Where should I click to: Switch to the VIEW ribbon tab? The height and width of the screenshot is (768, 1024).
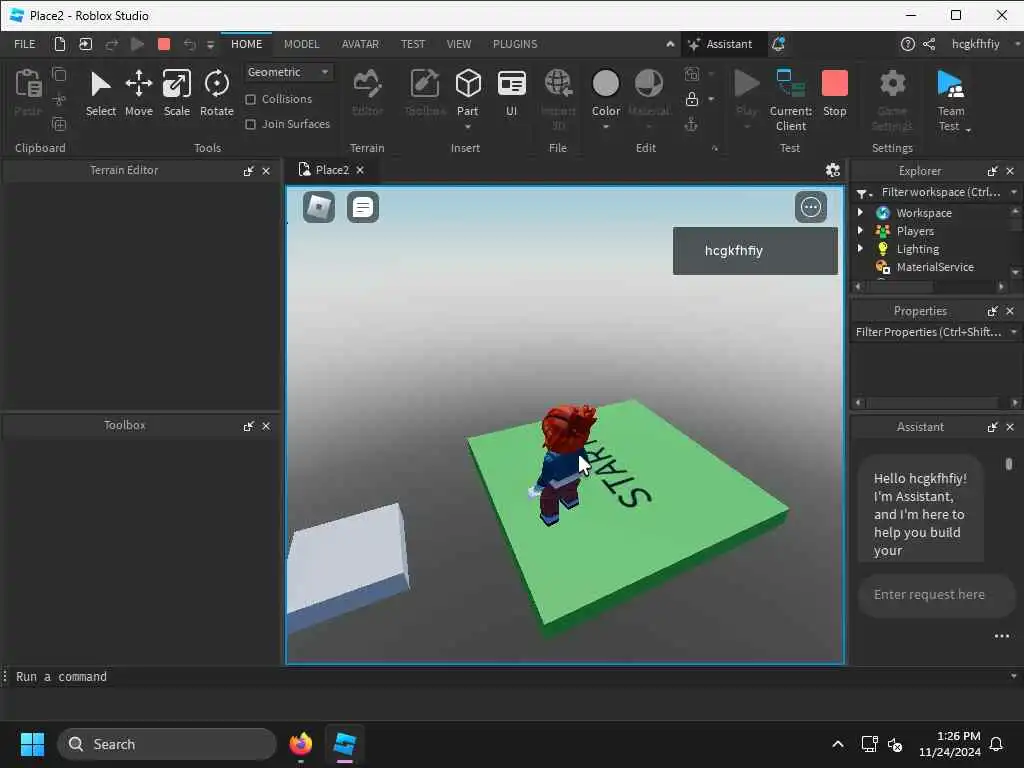458,44
